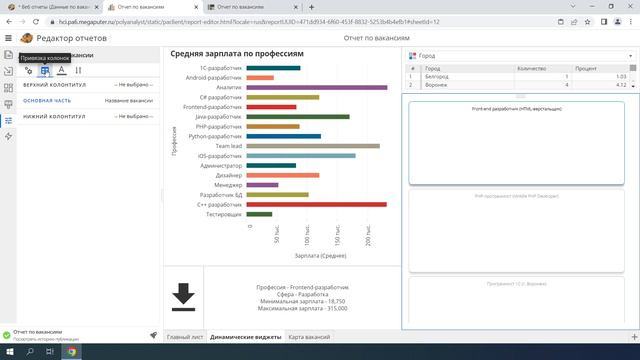Open the sorting arrows tool
640x360 pixels.
pyautogui.click(x=78, y=71)
